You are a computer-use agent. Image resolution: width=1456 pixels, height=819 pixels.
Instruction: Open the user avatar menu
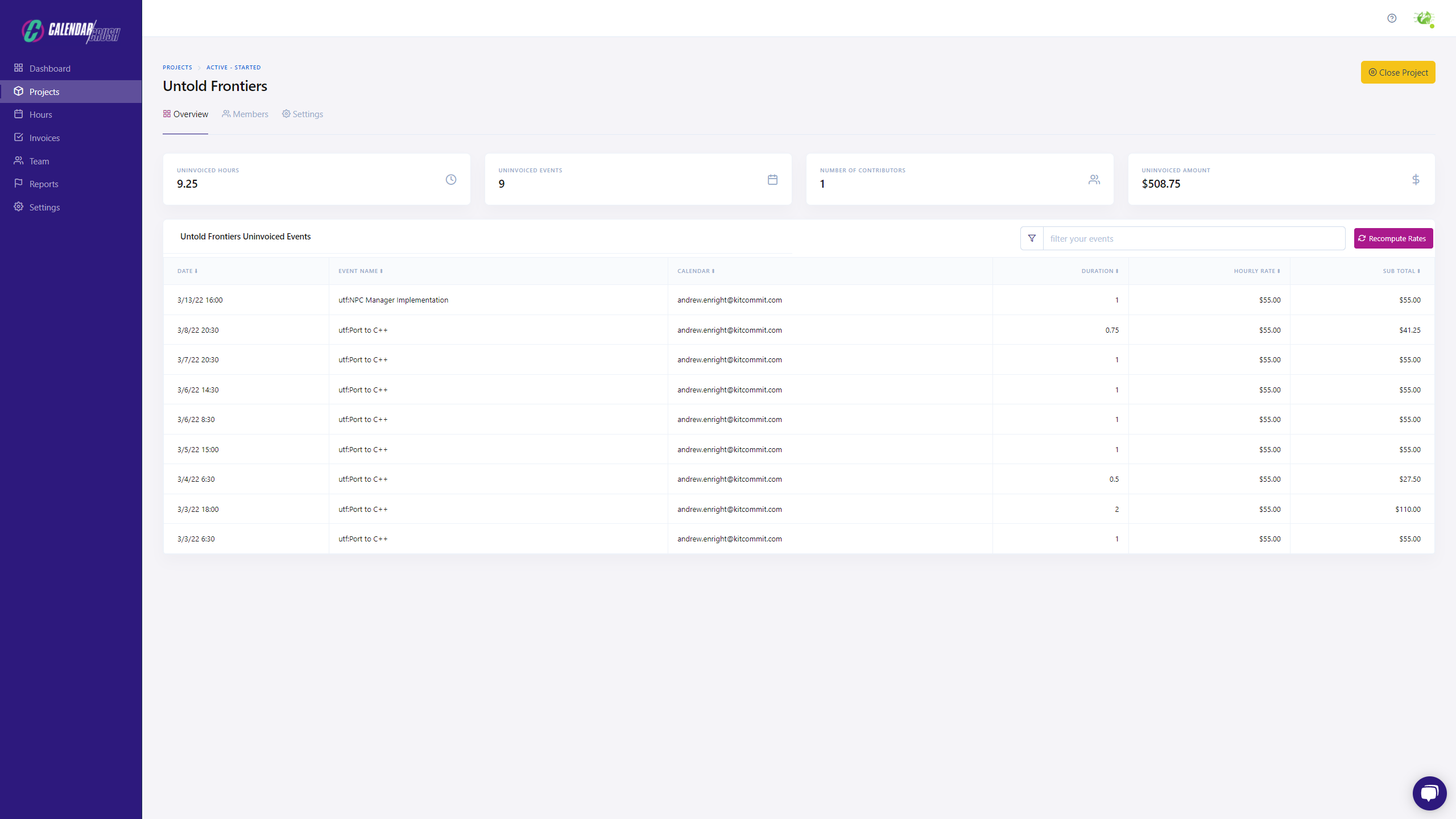[1424, 18]
